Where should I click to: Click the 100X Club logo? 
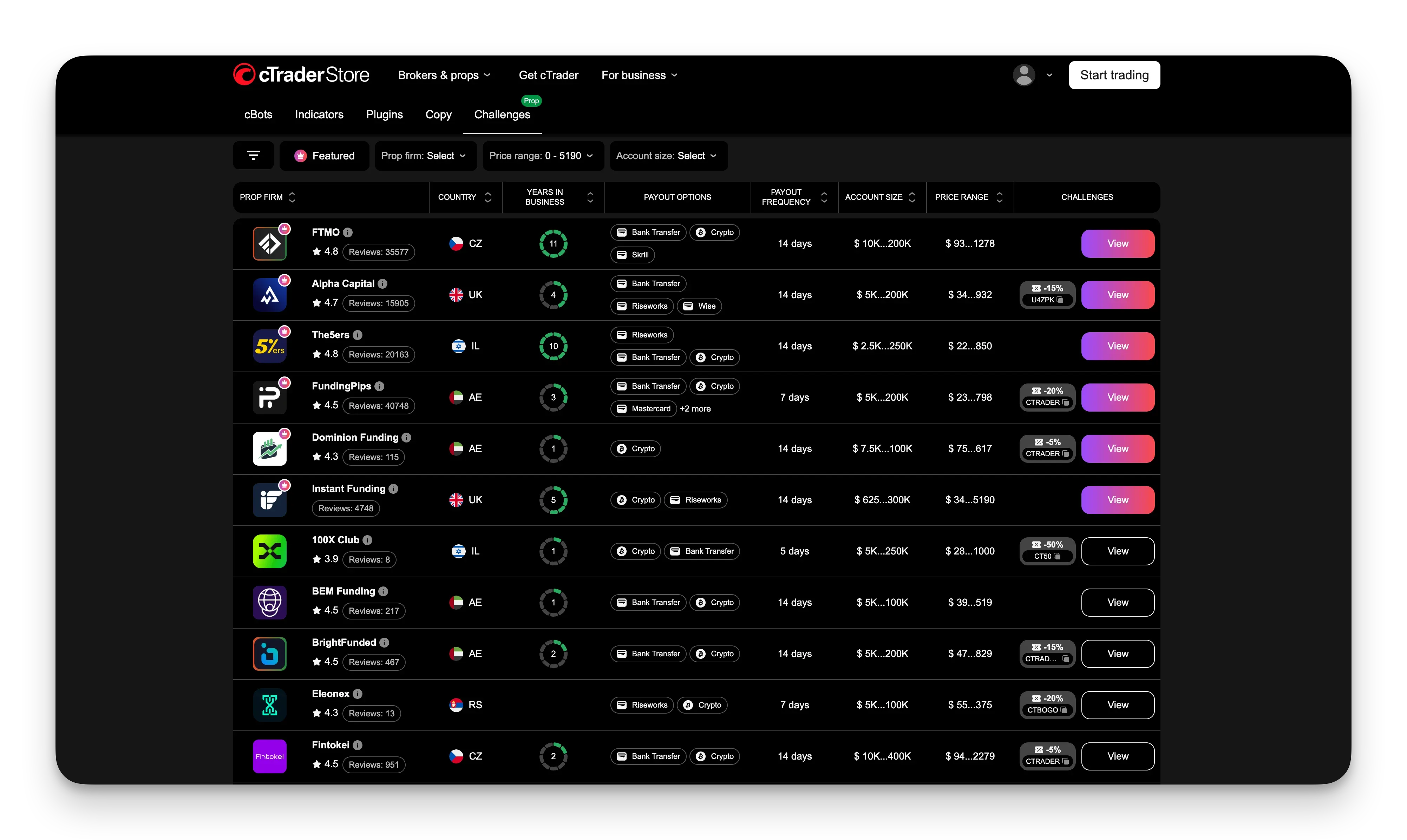coord(269,551)
